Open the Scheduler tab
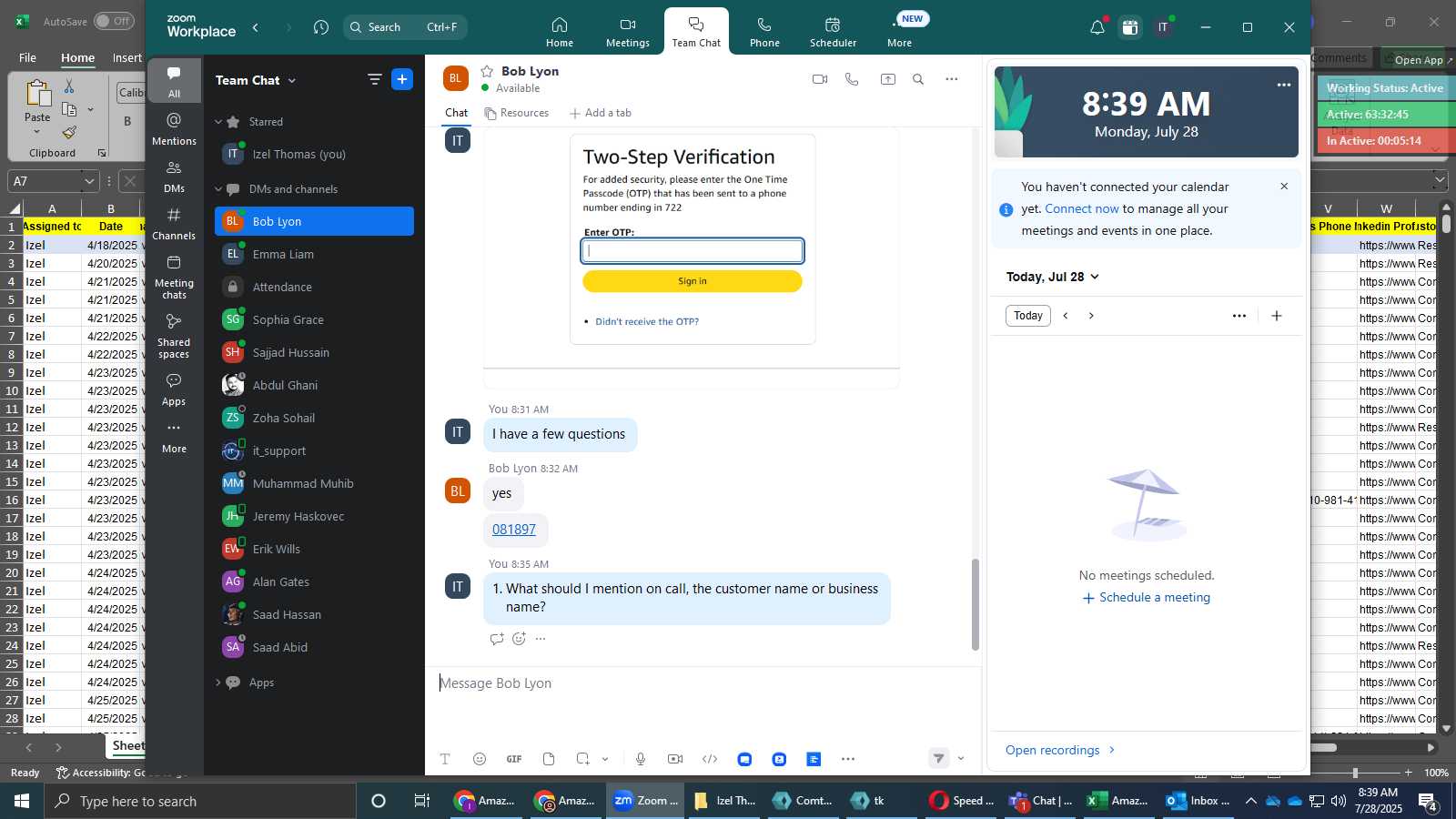This screenshot has width=1456, height=819. coord(833,31)
